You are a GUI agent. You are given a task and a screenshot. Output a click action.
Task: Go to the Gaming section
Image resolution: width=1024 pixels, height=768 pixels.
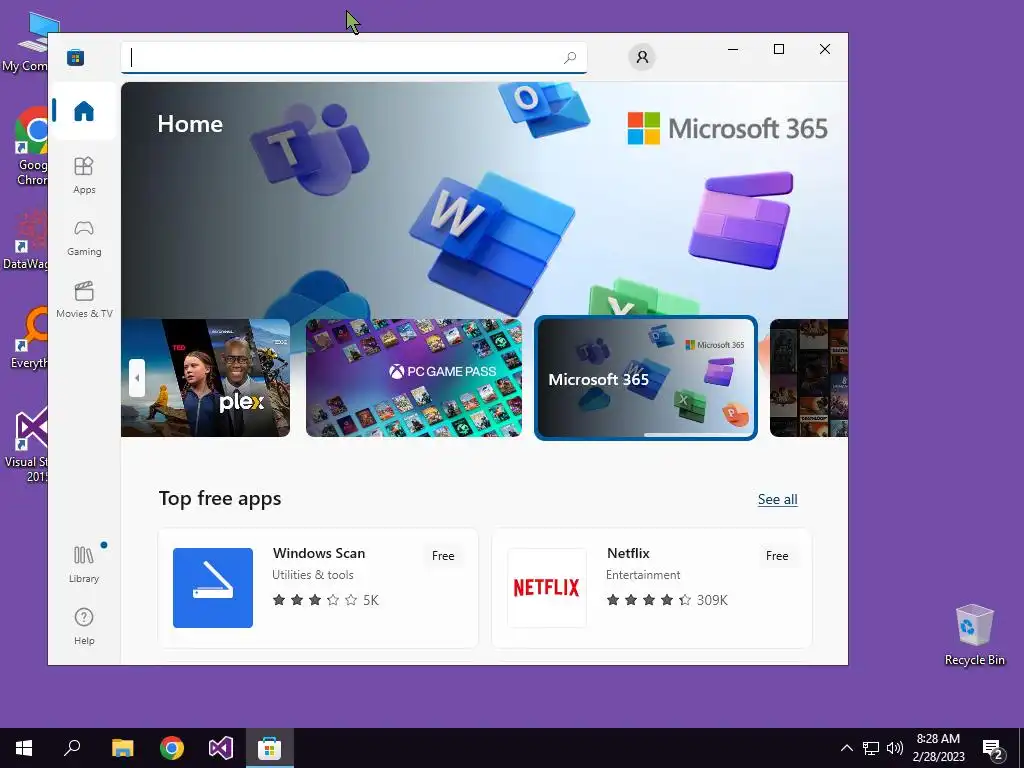pos(84,238)
